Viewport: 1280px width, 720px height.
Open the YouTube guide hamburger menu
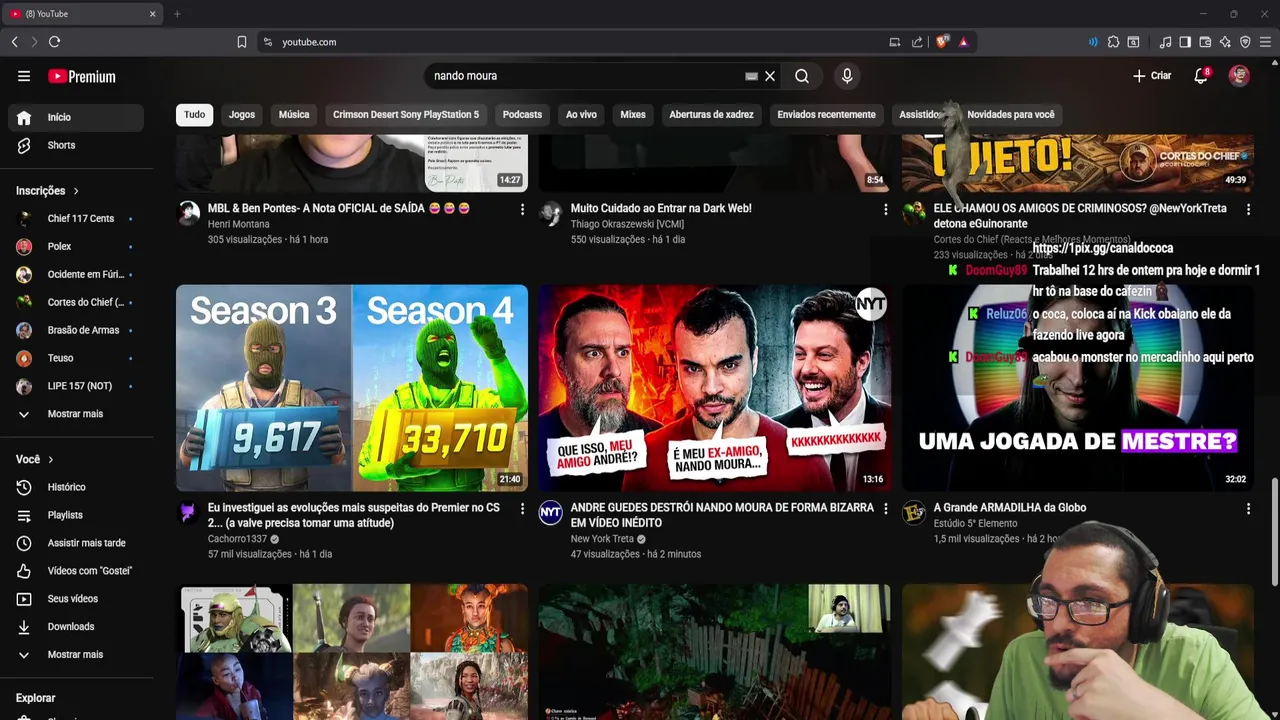click(24, 76)
